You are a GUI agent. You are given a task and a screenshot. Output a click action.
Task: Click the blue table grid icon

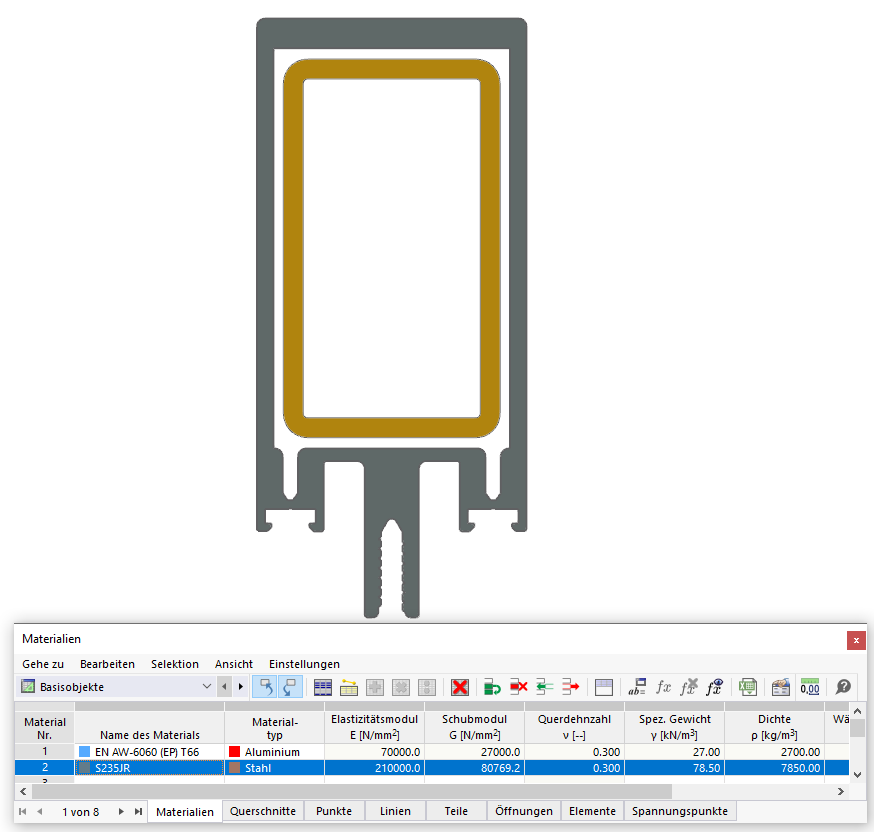[x=323, y=687]
